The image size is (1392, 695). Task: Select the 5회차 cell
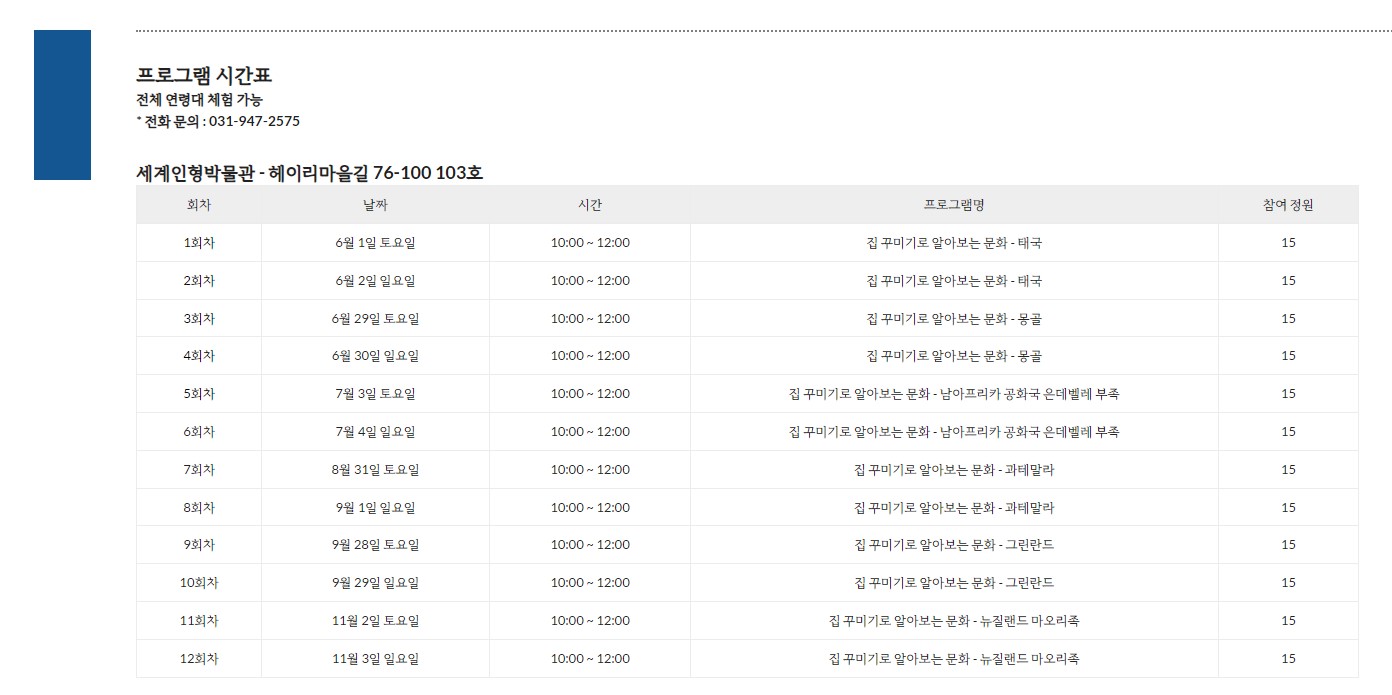coord(199,394)
